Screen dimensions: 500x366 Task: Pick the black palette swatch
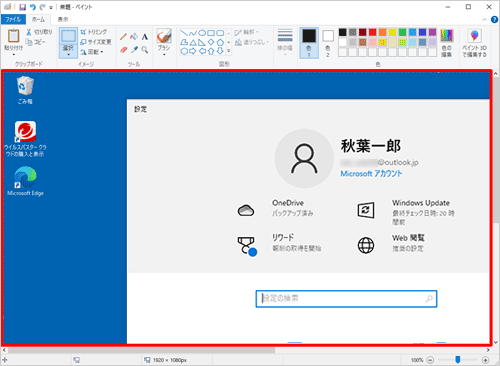click(343, 32)
